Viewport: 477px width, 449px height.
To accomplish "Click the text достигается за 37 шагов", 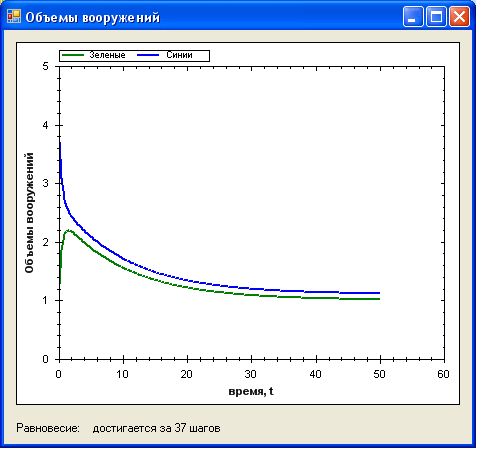I will (x=156, y=428).
